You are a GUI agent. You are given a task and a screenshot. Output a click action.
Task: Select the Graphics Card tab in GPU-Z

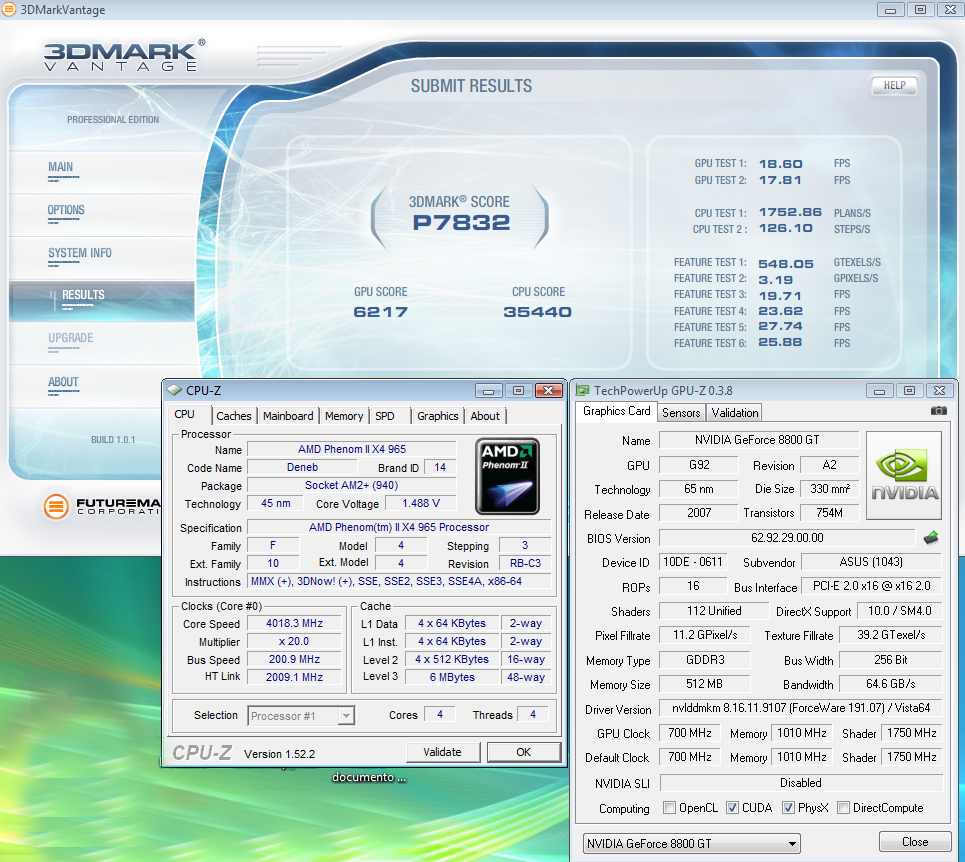pos(617,412)
